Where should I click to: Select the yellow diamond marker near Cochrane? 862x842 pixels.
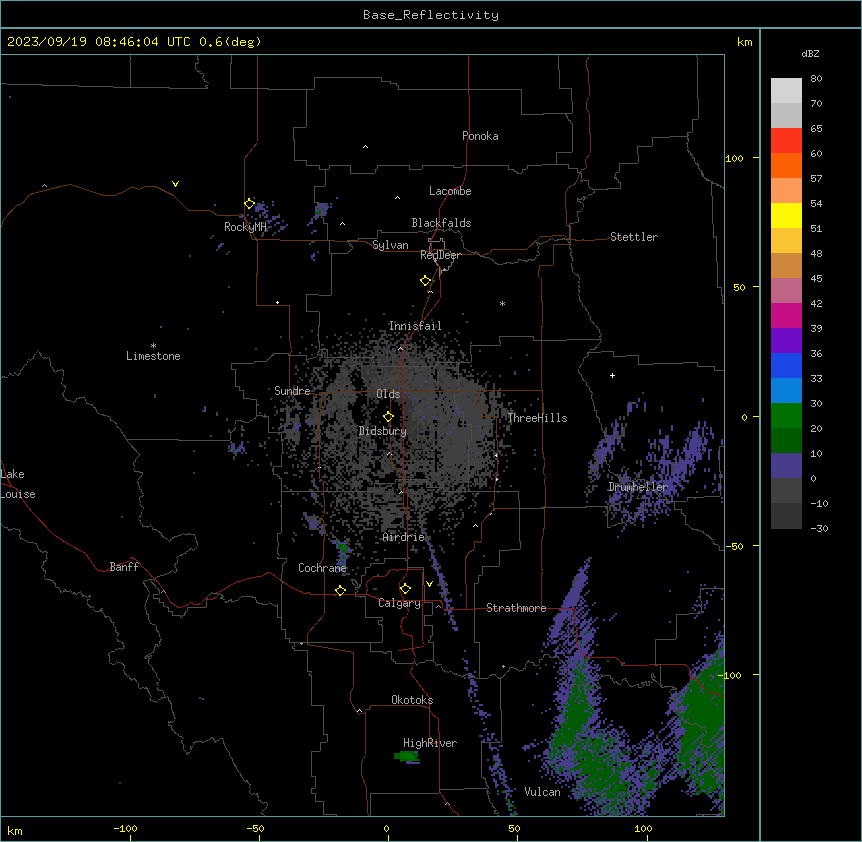[340, 590]
